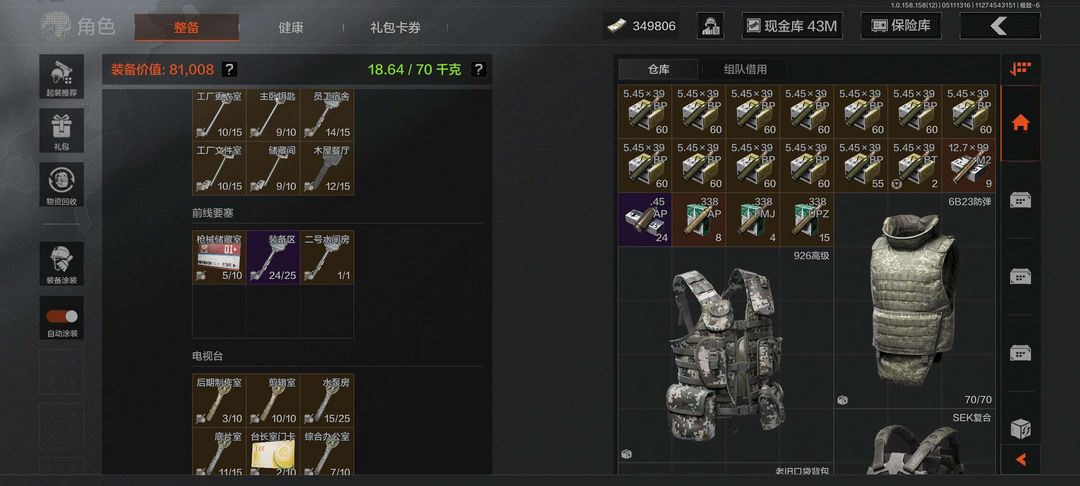Click the help icon beside weight 千克
Screen dimensions: 1080x486
pos(479,69)
